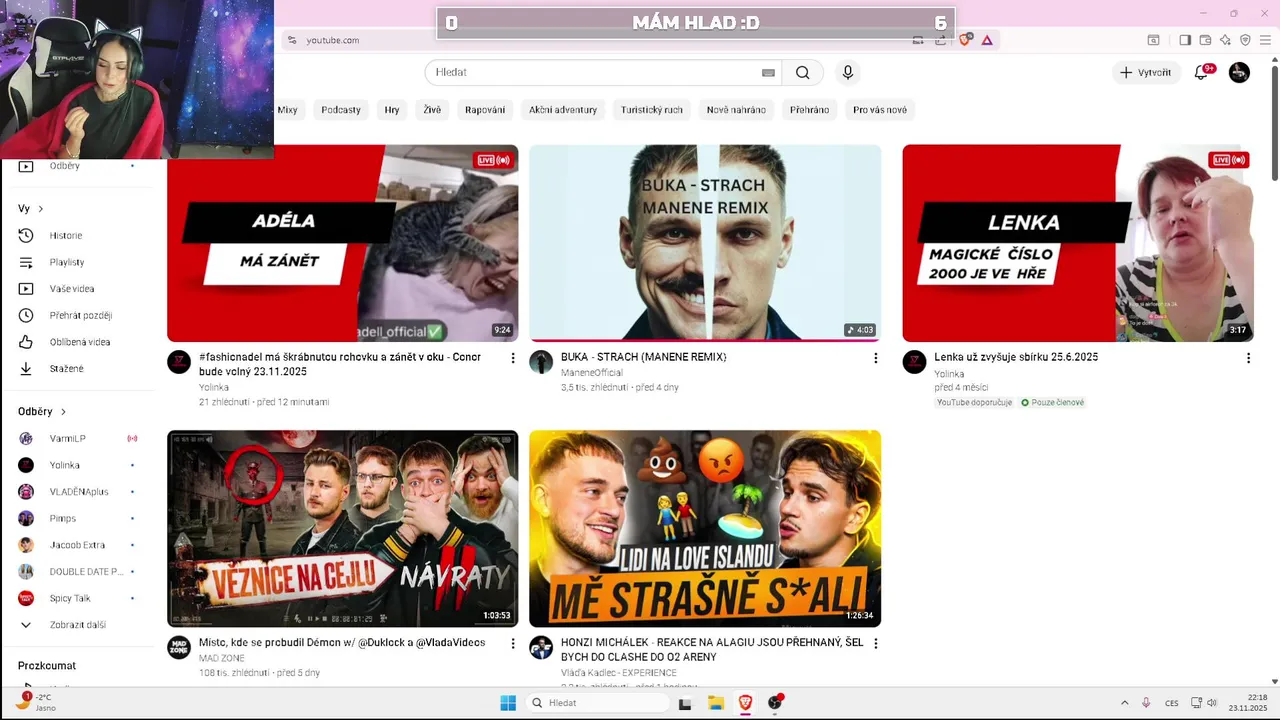Viewport: 1280px width, 720px height.
Task: Open more options for the #fashionadel video
Action: tap(513, 358)
